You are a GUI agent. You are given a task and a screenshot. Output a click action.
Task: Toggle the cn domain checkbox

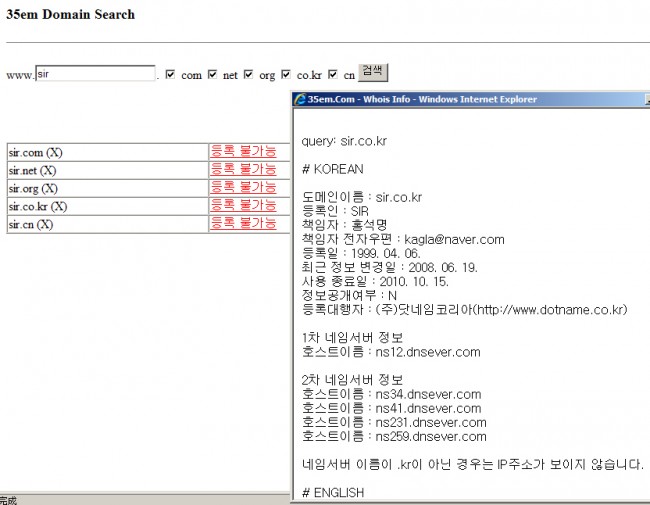pyautogui.click(x=333, y=74)
